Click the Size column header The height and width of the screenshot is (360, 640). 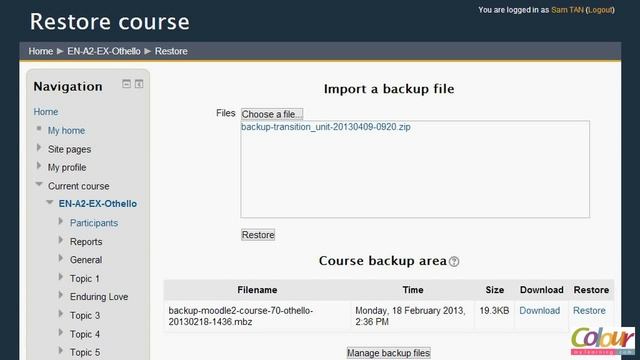click(495, 290)
